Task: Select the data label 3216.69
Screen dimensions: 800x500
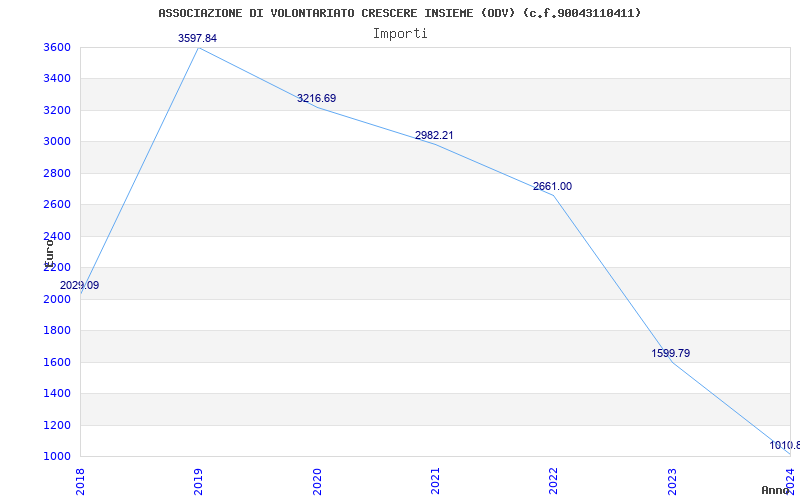Action: point(316,98)
